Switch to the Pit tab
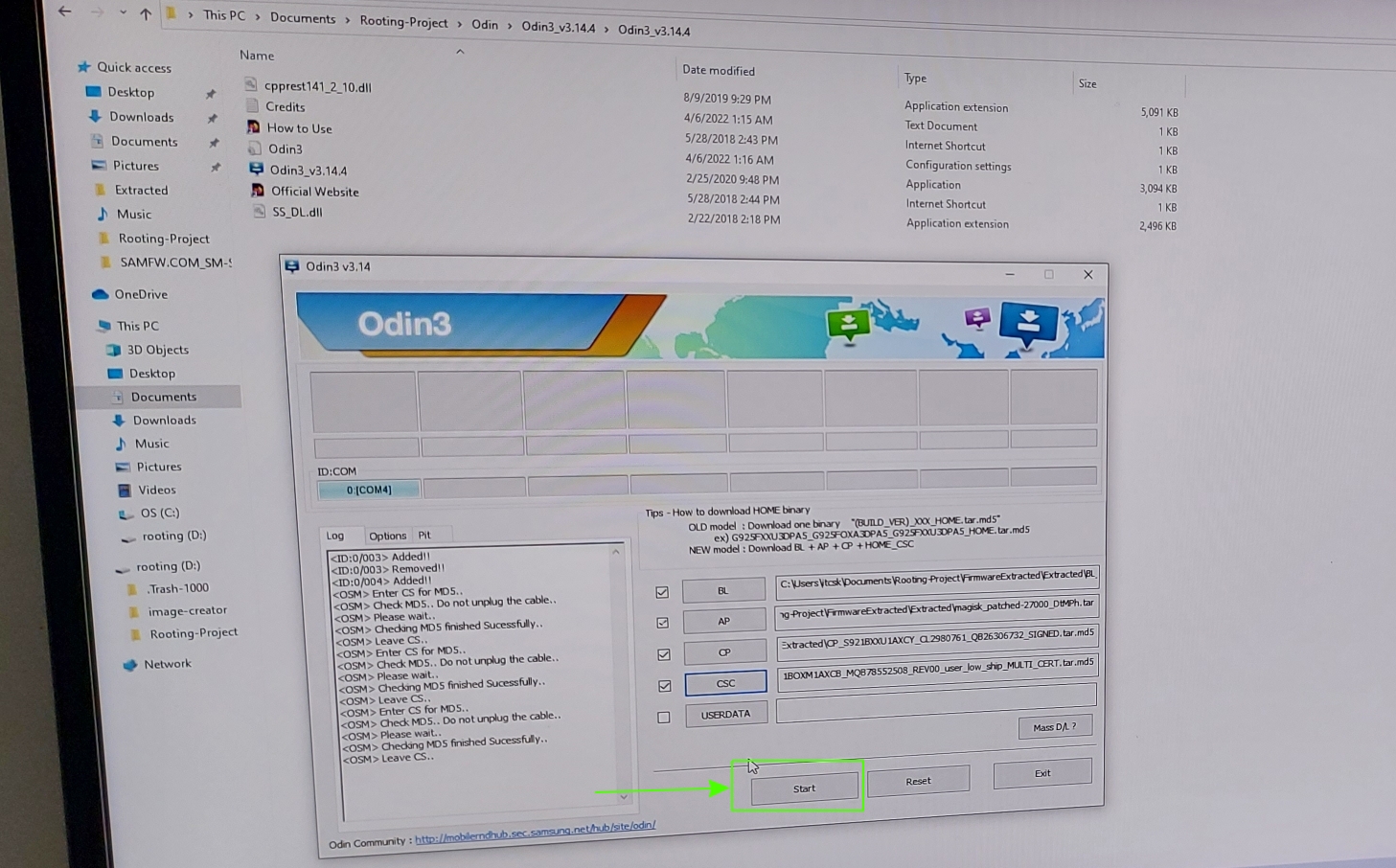Screen dimensions: 1396x868 (424, 535)
